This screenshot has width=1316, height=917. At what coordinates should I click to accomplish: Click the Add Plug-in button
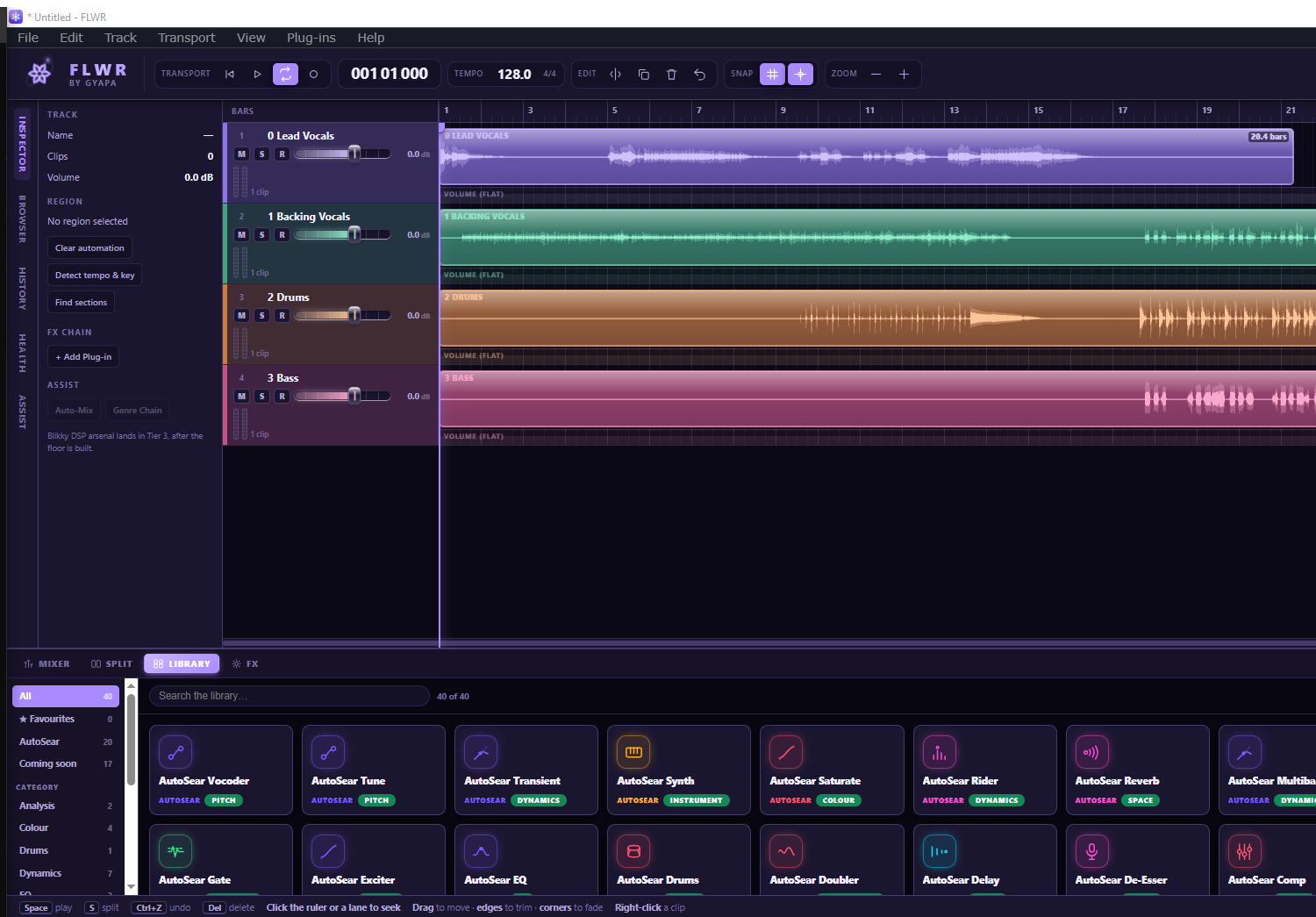click(x=83, y=357)
